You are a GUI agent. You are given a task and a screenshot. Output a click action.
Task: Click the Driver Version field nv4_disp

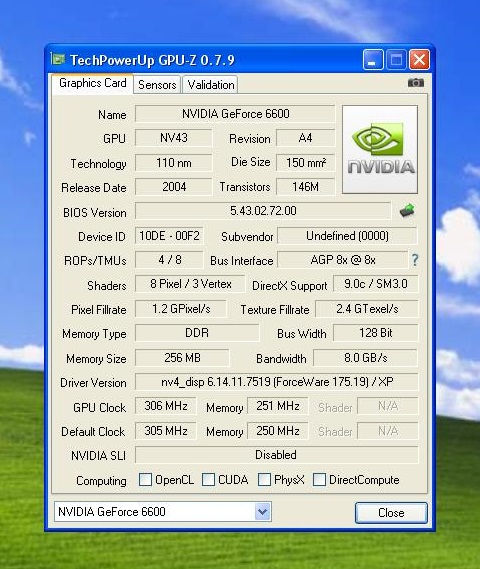click(x=277, y=382)
